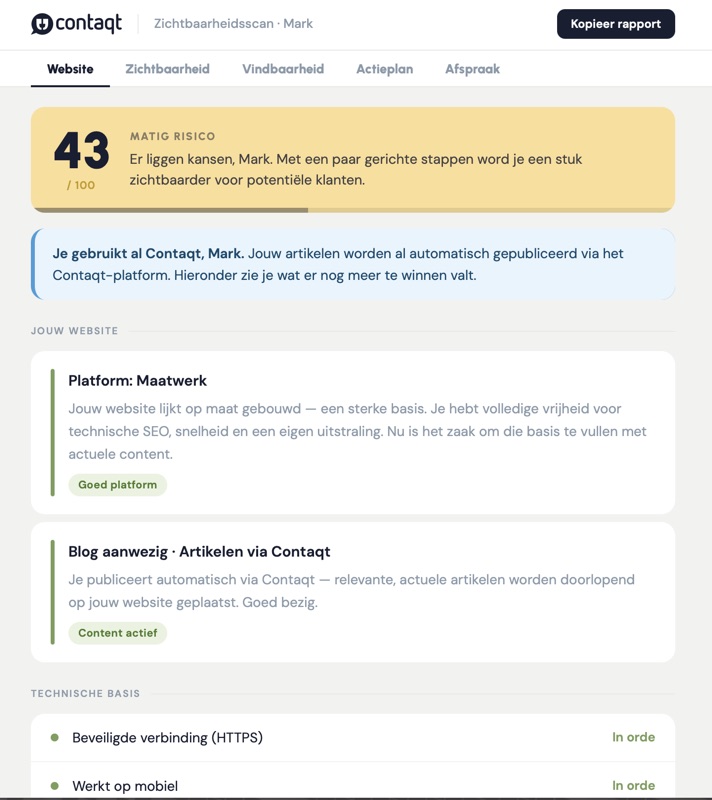This screenshot has height=800, width=712.
Task: Click the In orde status for HTTPS
Action: click(633, 737)
